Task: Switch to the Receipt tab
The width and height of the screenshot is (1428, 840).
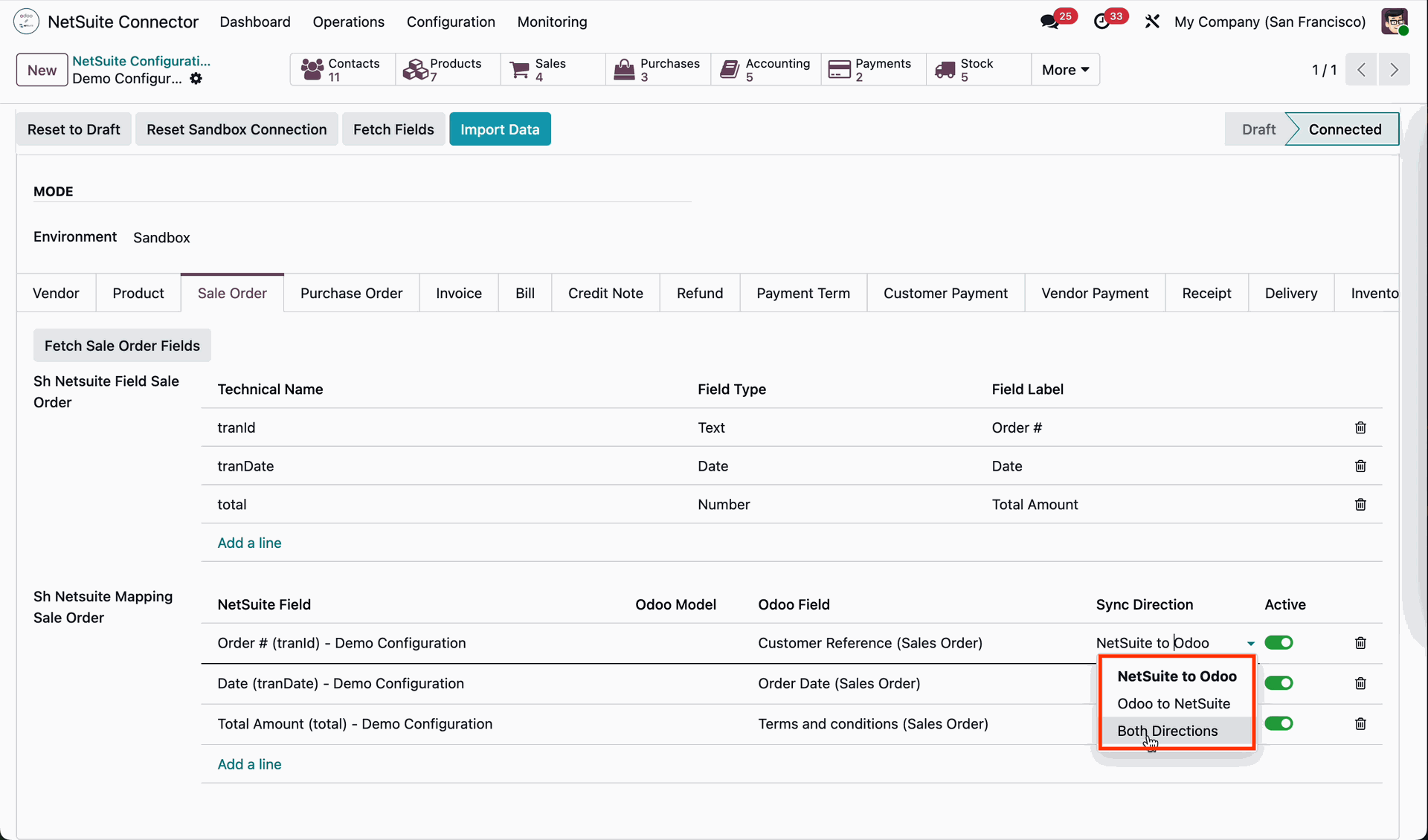Action: (x=1206, y=293)
